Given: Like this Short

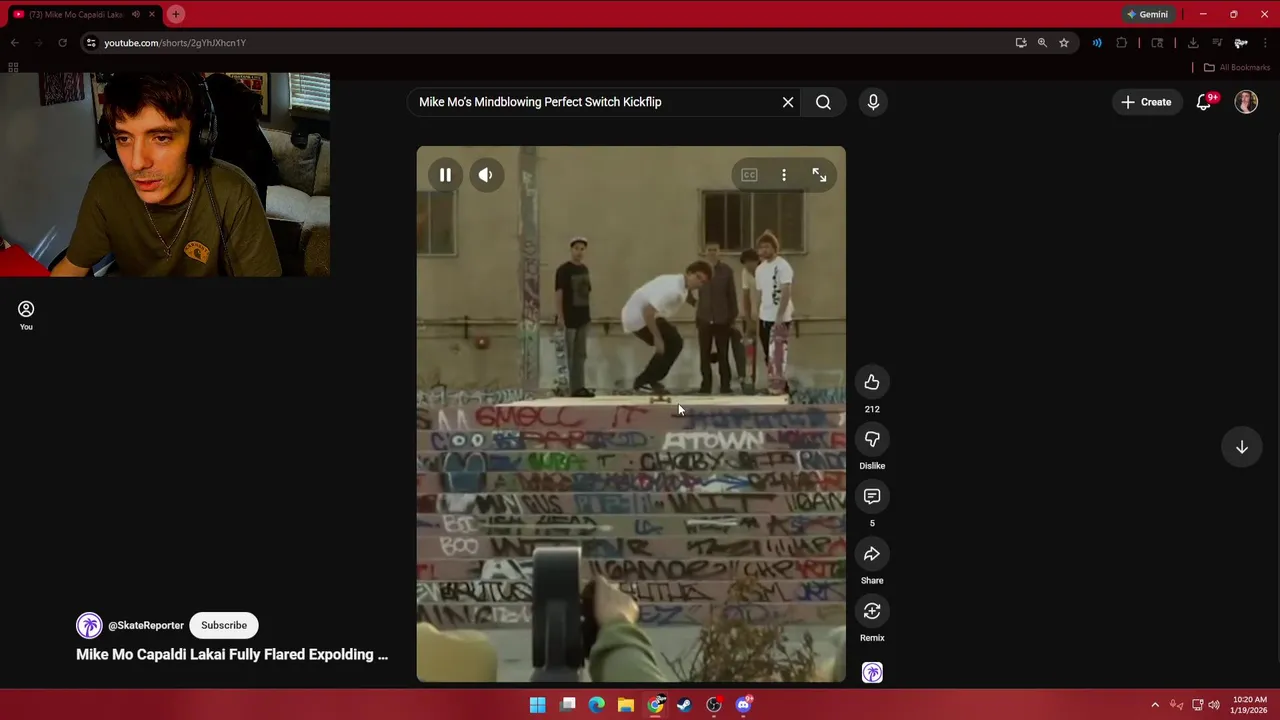Looking at the screenshot, I should (872, 382).
